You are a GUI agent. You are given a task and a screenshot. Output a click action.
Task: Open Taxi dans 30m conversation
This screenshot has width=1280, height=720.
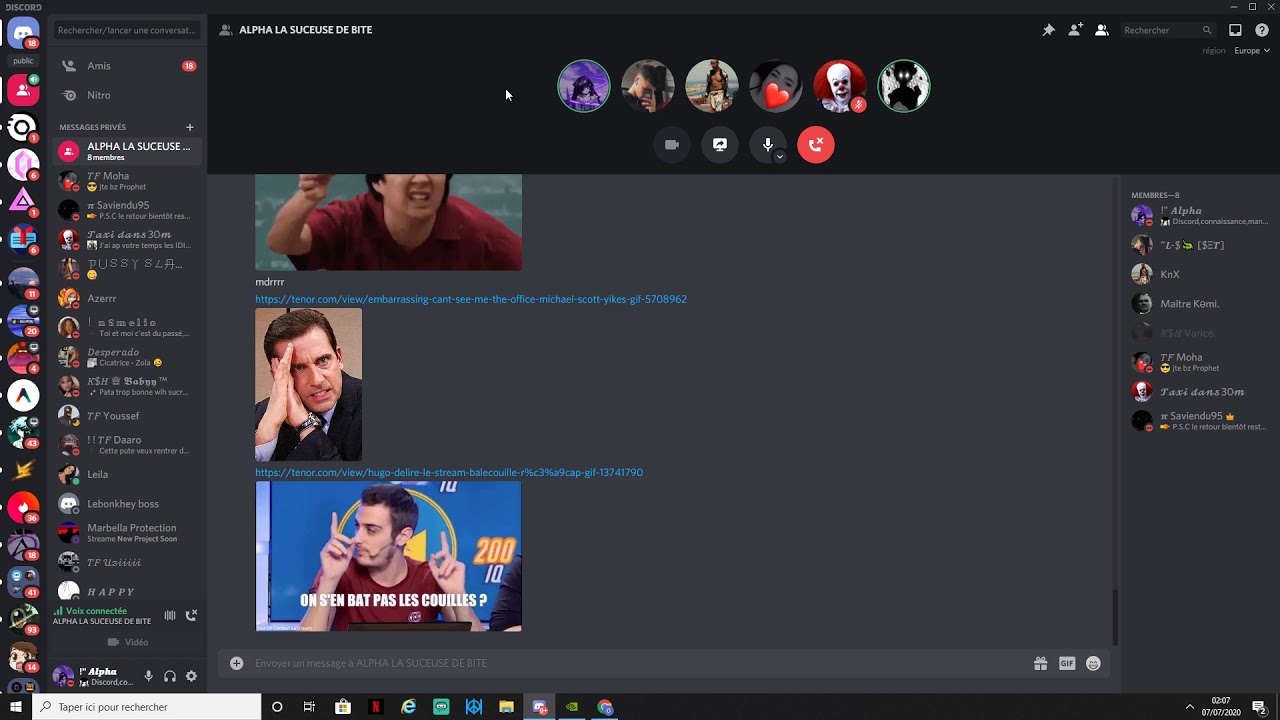tap(127, 239)
